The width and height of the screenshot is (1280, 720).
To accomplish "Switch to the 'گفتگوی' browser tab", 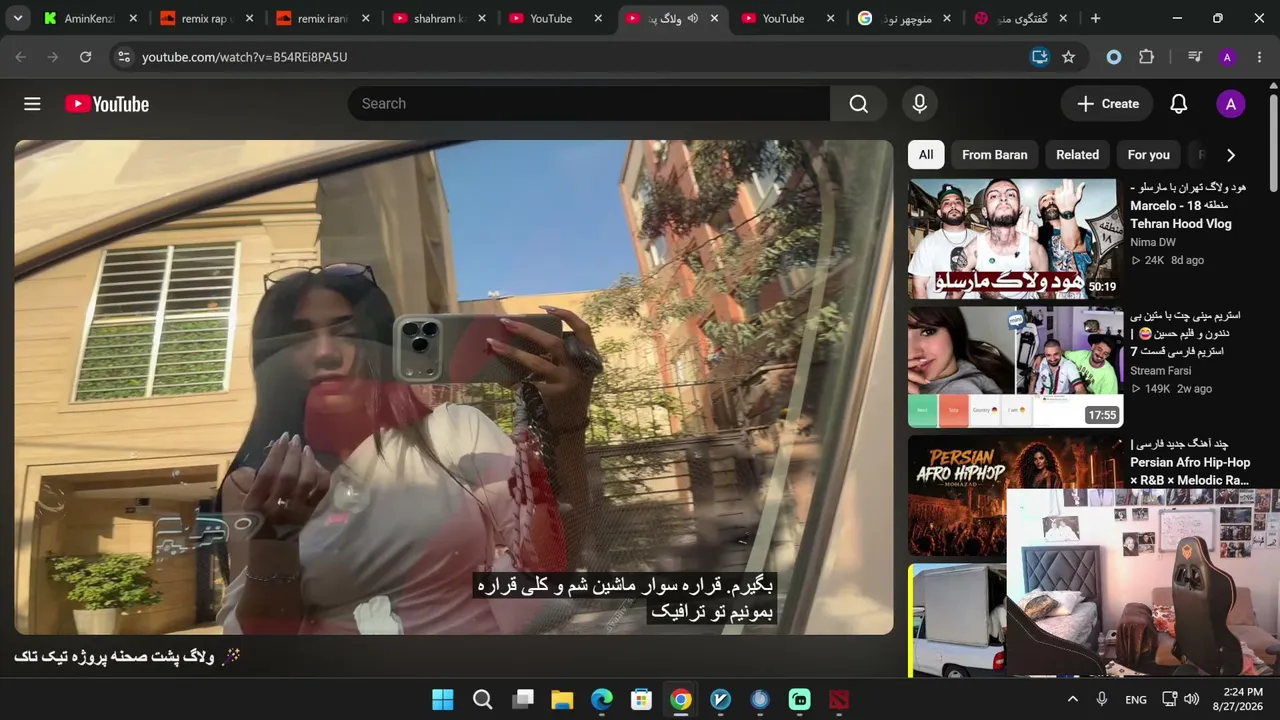I will 1022,18.
